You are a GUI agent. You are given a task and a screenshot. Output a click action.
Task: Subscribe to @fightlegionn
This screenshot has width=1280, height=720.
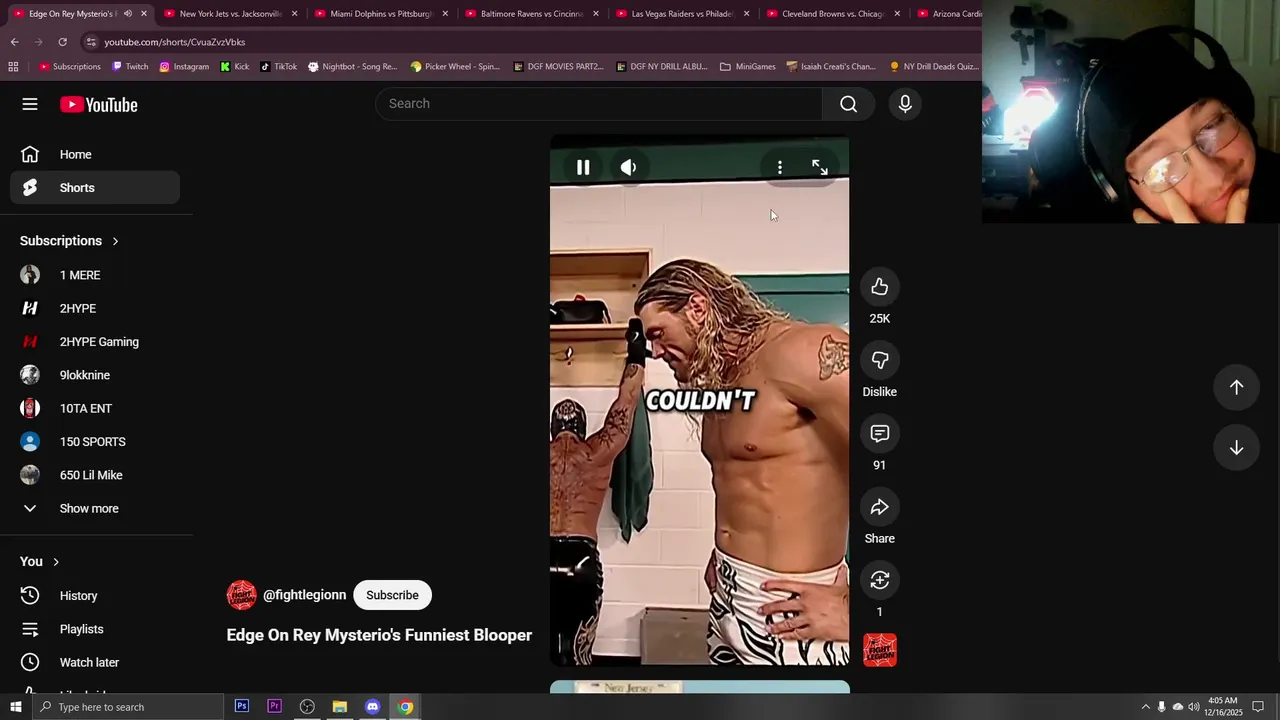click(x=392, y=595)
